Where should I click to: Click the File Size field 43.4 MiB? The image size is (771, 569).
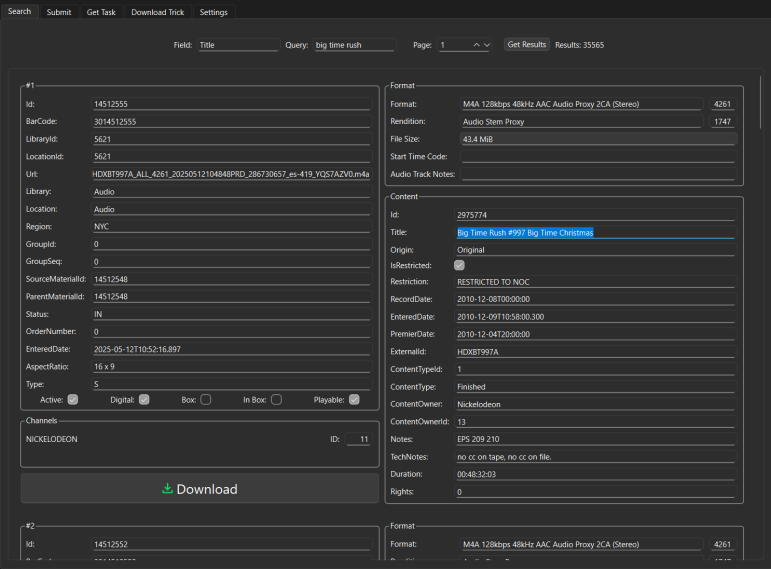[598, 139]
